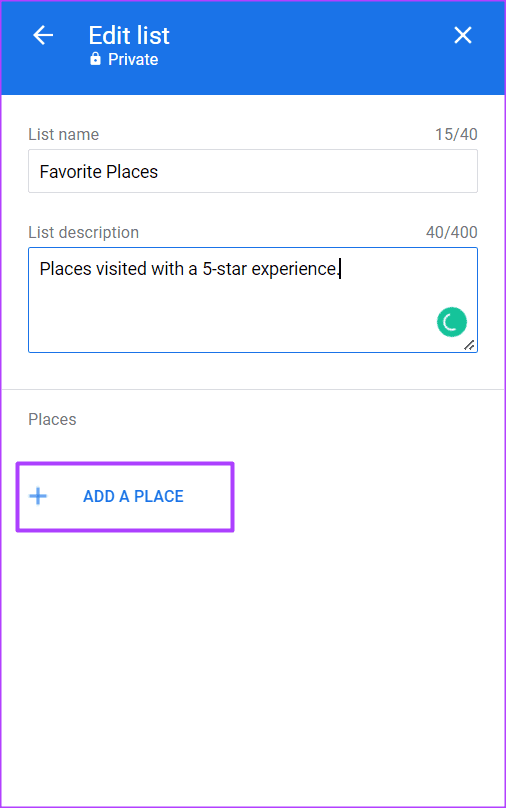Click the divider line above Places

click(252, 390)
